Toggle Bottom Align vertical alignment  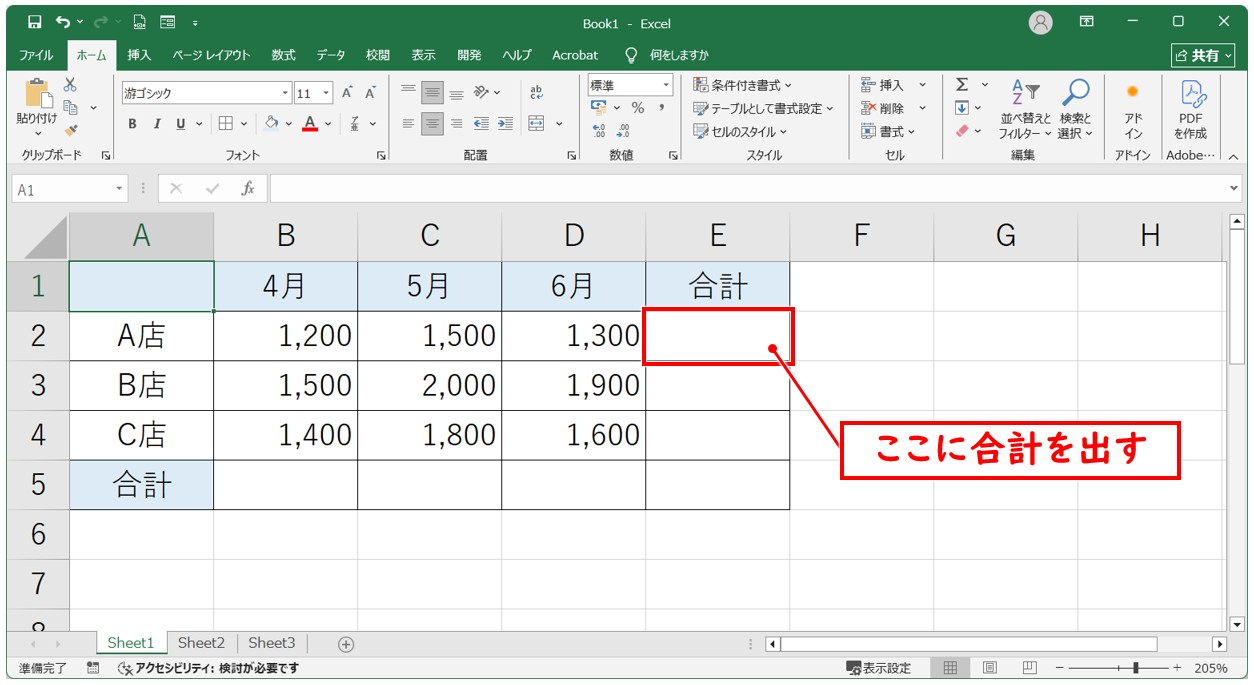point(456,93)
